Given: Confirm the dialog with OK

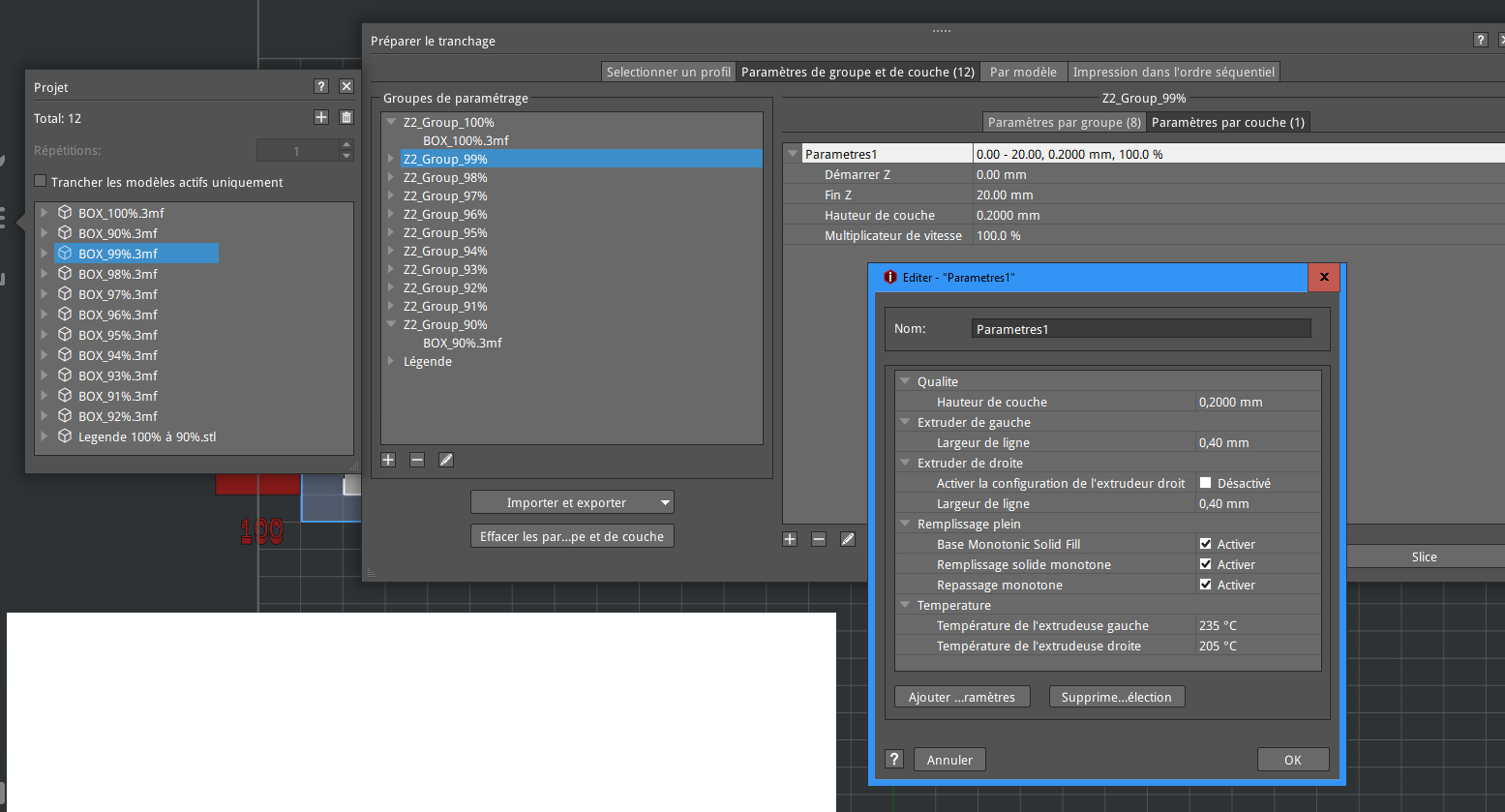Looking at the screenshot, I should click(1293, 760).
